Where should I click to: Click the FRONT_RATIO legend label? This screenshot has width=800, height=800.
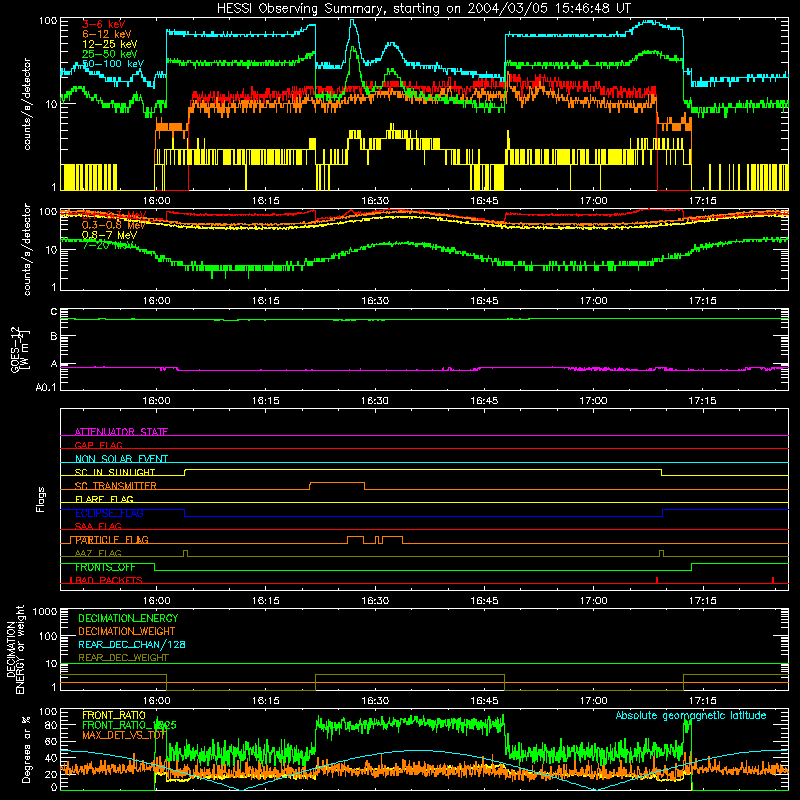click(x=114, y=715)
